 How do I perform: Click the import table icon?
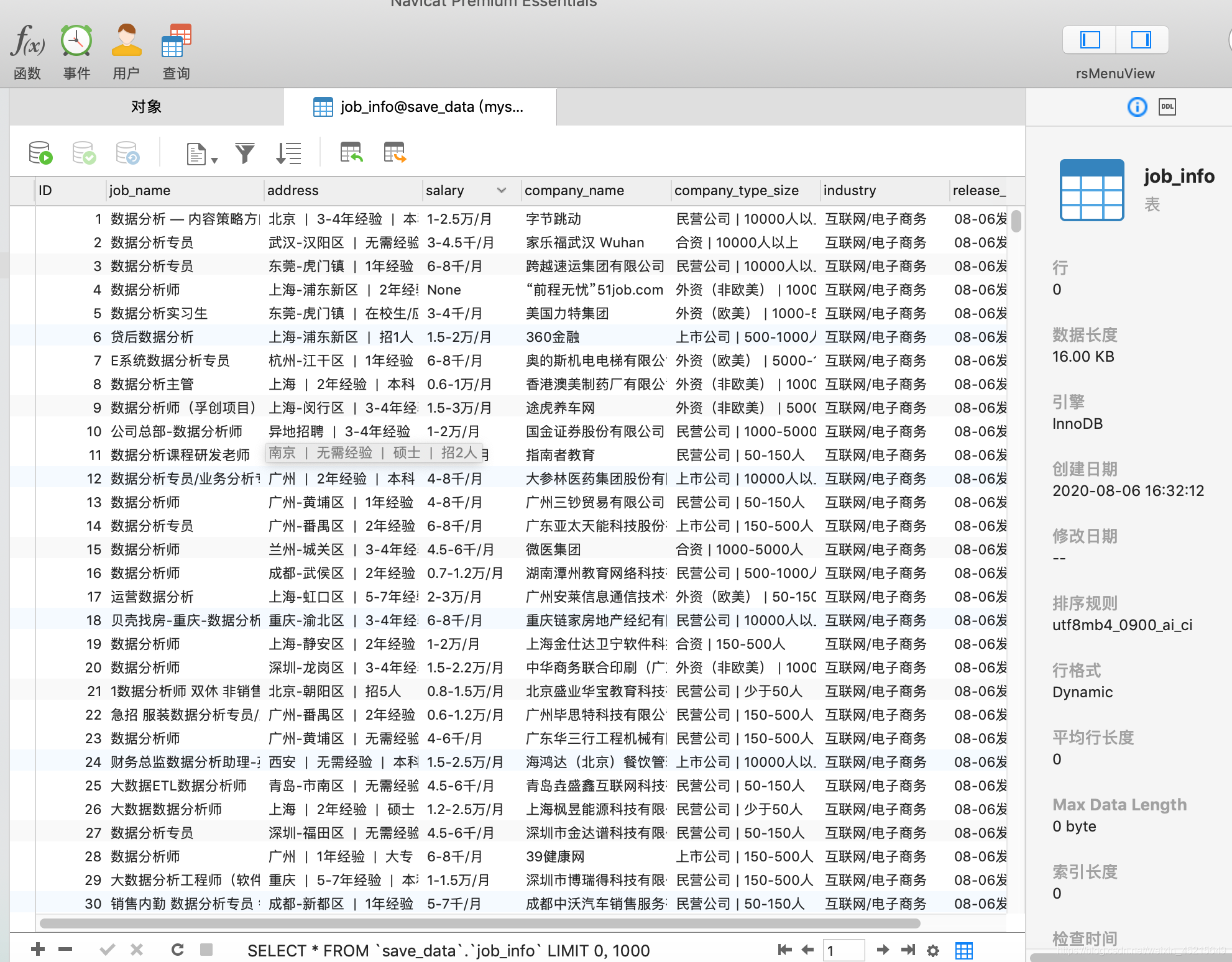(x=351, y=152)
